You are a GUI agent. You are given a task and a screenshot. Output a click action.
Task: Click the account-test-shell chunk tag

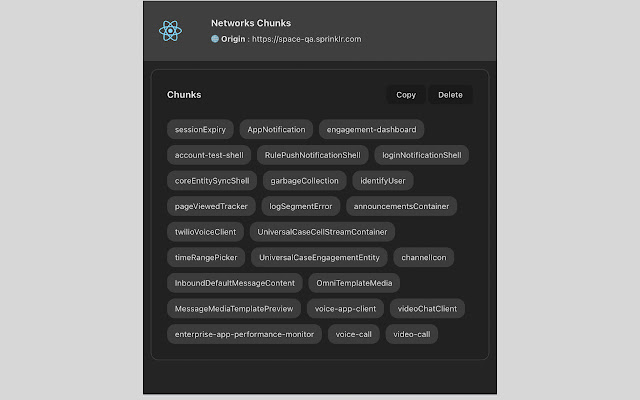point(208,155)
